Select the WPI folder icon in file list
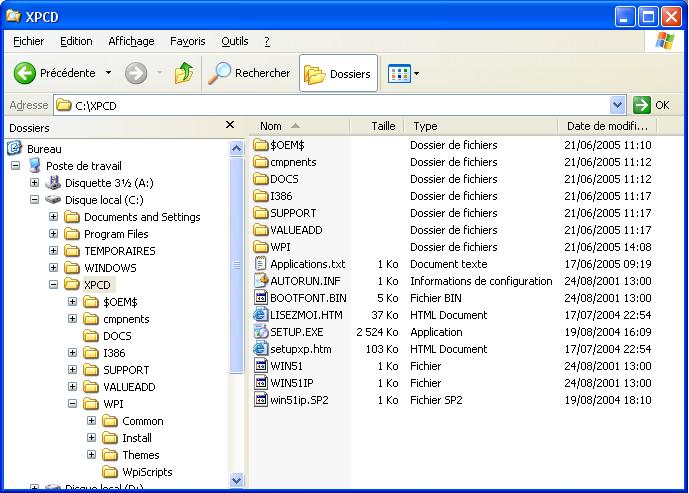This screenshot has height=493, width=689. (x=261, y=247)
